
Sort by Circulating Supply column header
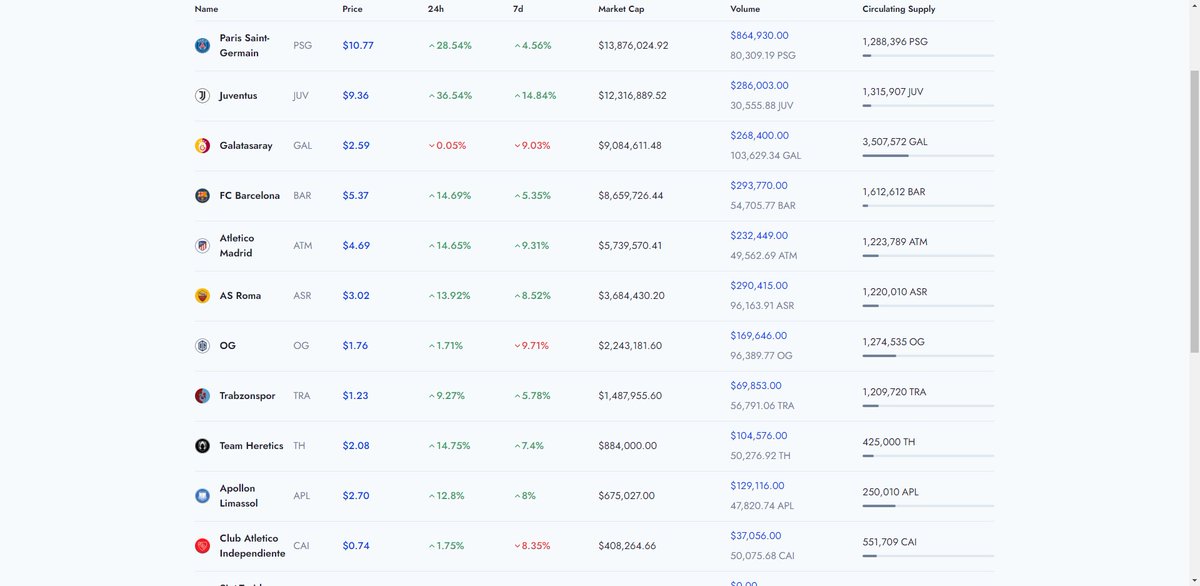click(x=899, y=9)
